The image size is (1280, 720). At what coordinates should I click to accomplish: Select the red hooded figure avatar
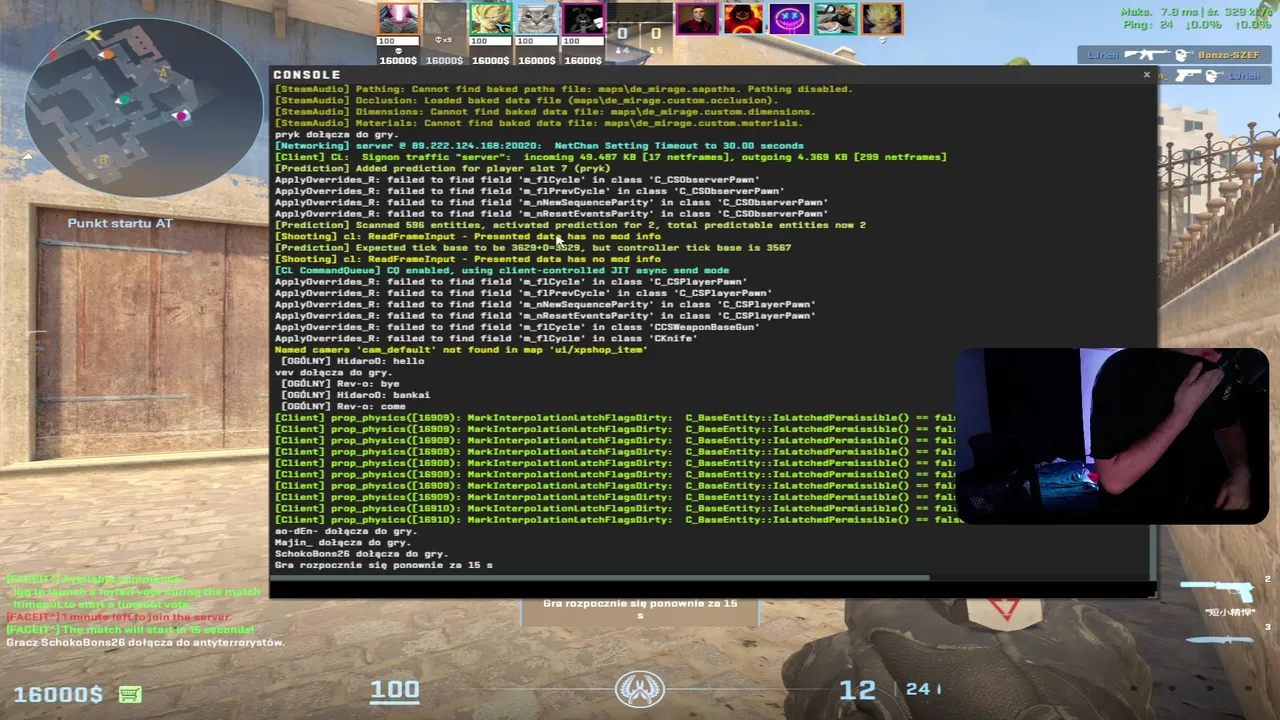click(x=742, y=19)
